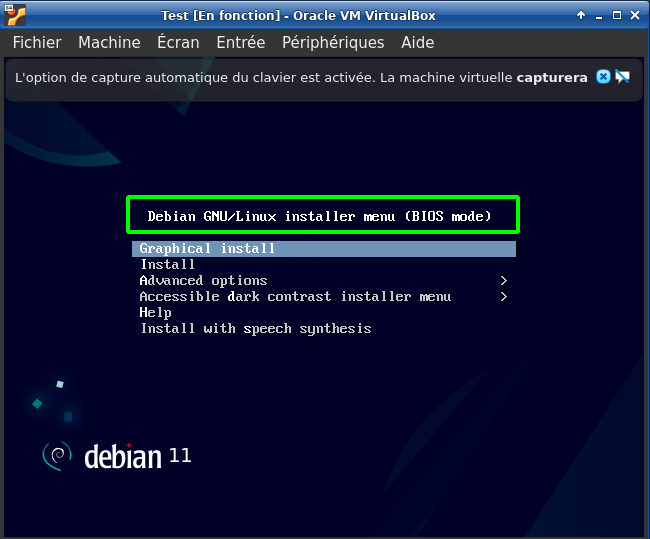Select Install with speech synthesis

pyautogui.click(x=324, y=328)
